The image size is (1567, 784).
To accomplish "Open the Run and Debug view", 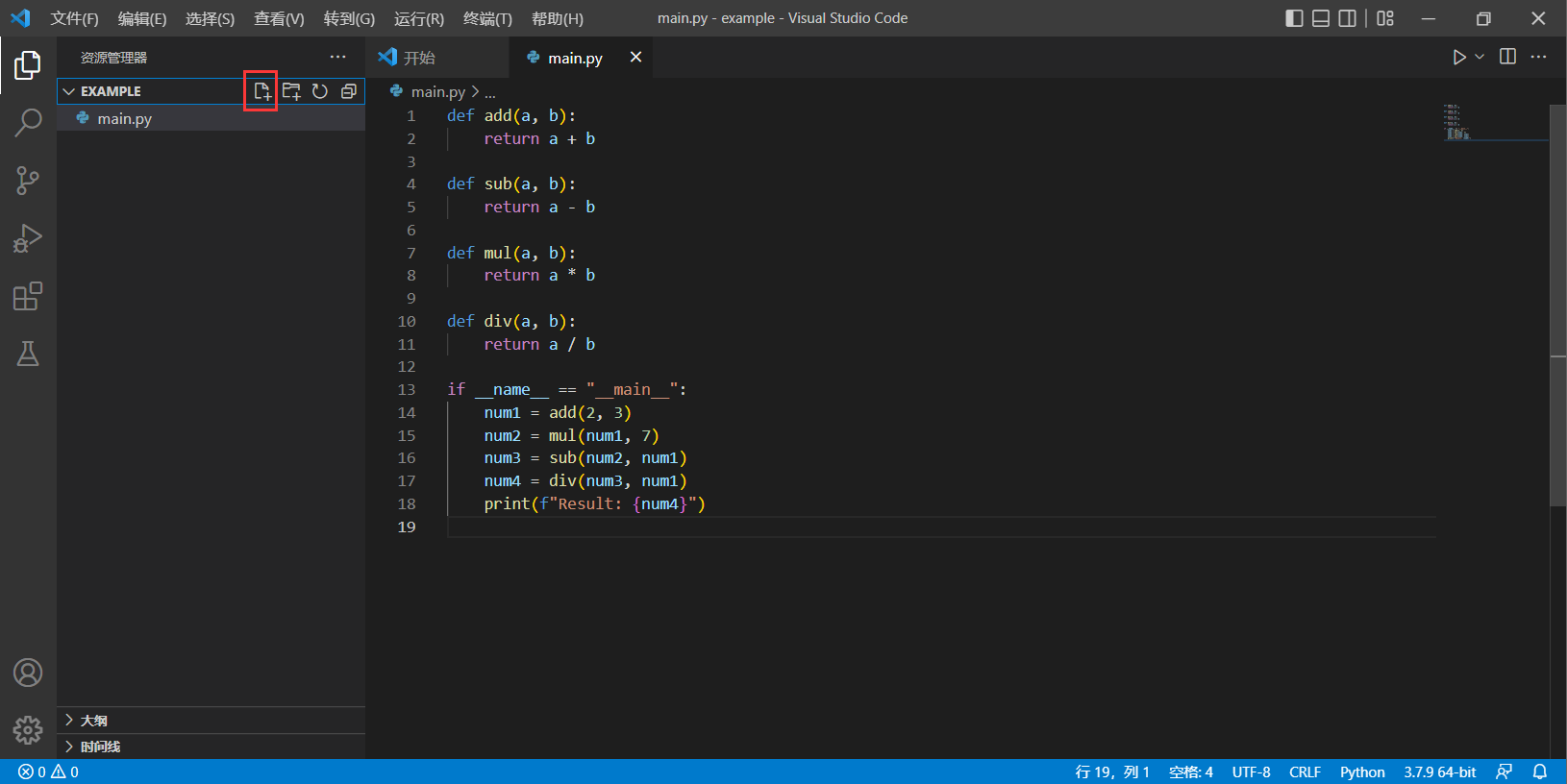I will tap(28, 237).
